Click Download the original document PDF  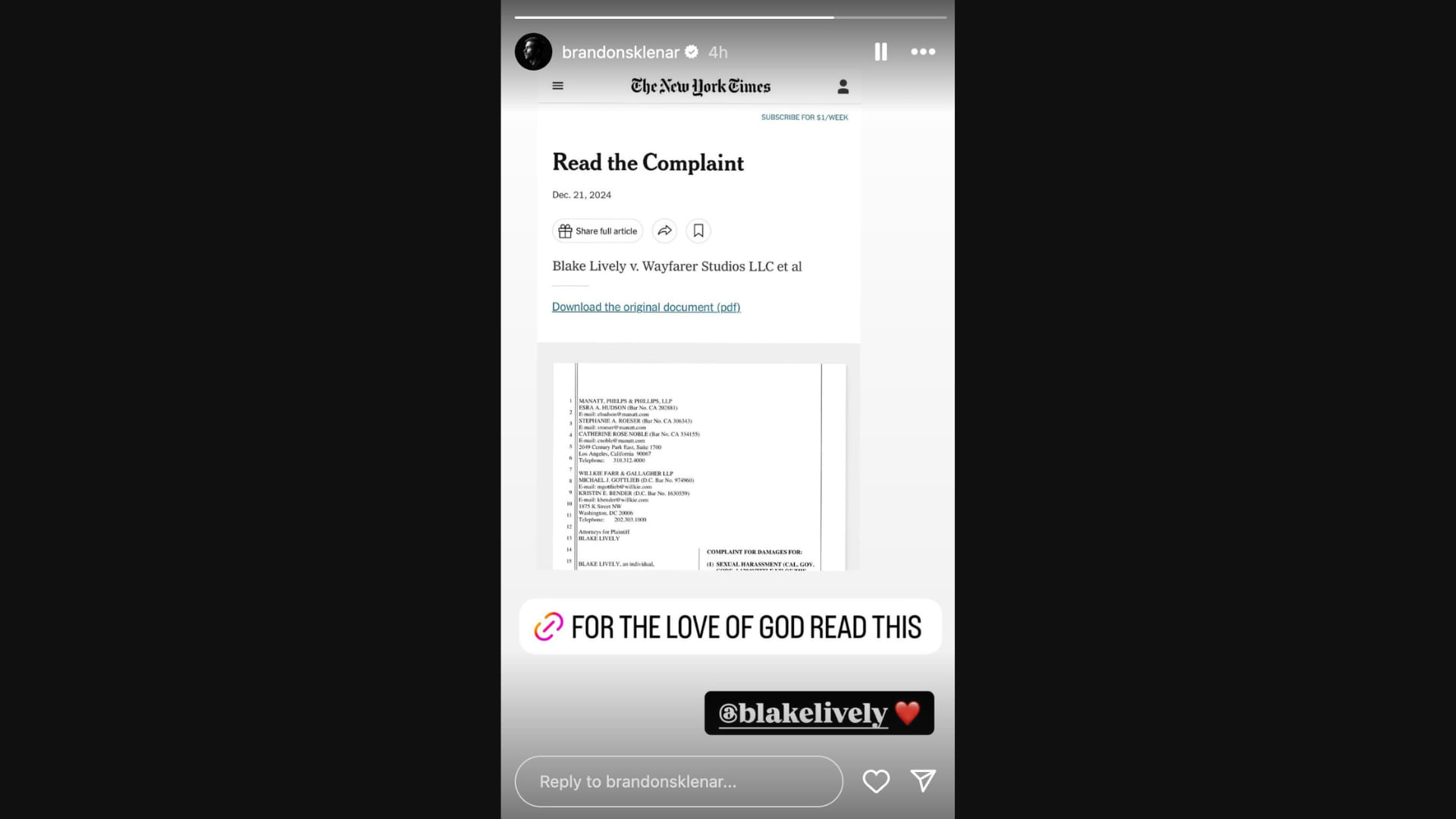(x=645, y=306)
